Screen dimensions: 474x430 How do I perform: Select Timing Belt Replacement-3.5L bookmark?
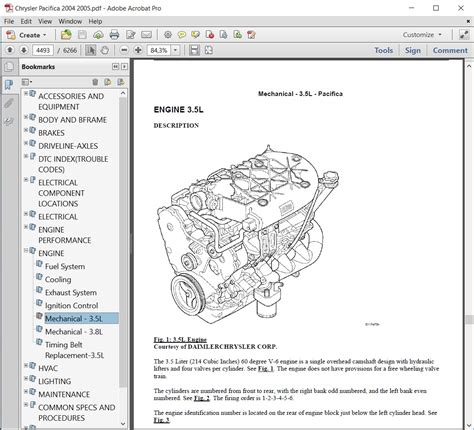point(74,350)
